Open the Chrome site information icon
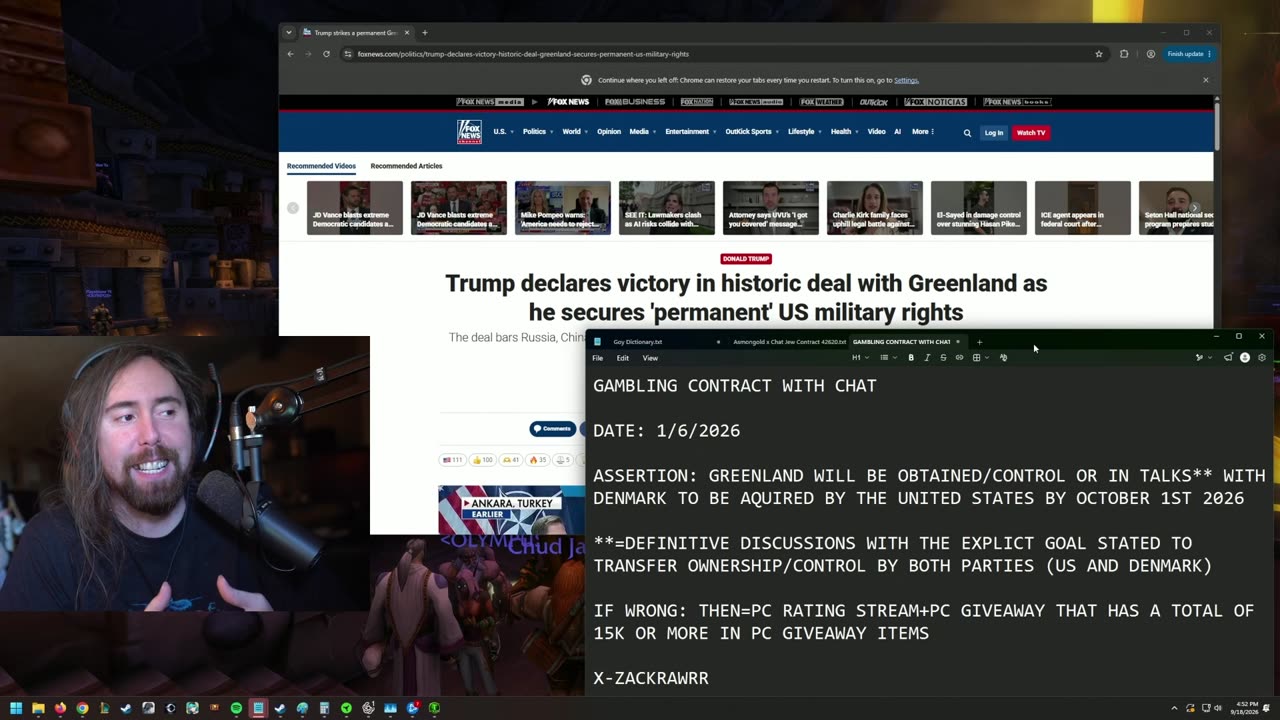 [348, 54]
